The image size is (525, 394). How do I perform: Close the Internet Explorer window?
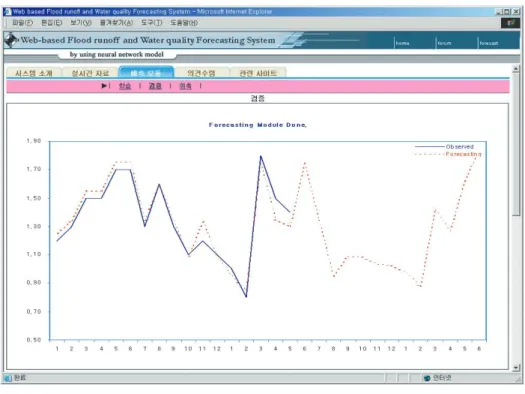coord(516,12)
